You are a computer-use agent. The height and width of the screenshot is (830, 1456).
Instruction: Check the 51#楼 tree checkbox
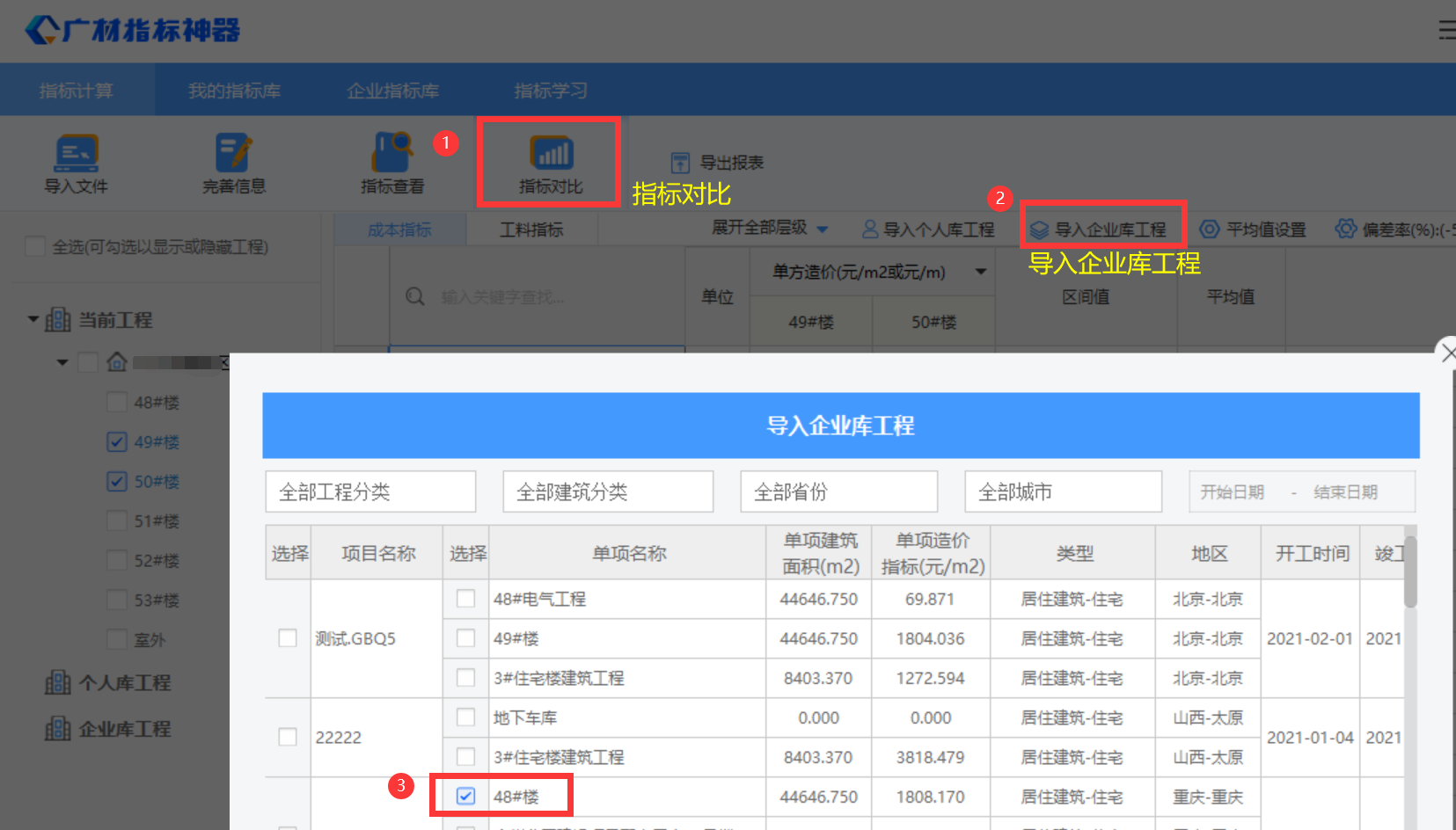tap(116, 521)
